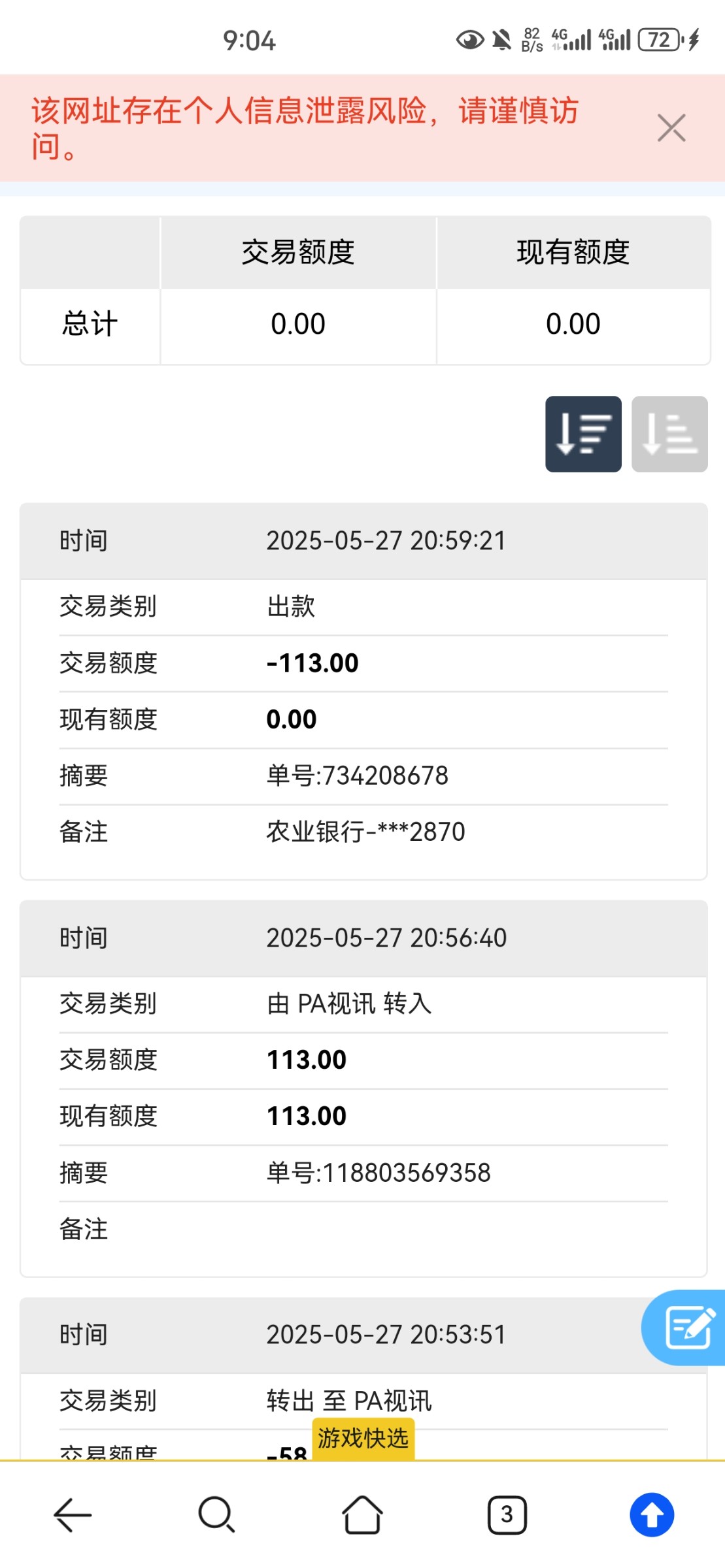Tap the floating edit note icon

687,1327
